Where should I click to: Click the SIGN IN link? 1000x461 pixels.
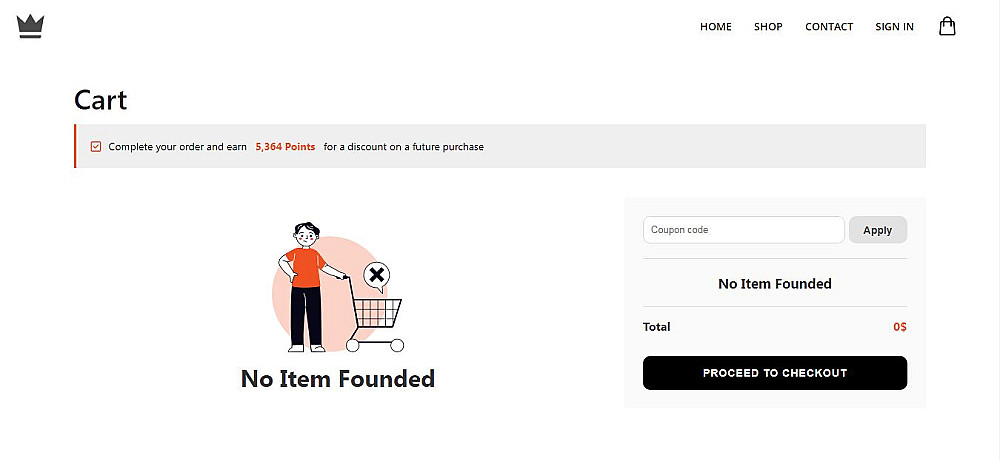coord(894,27)
